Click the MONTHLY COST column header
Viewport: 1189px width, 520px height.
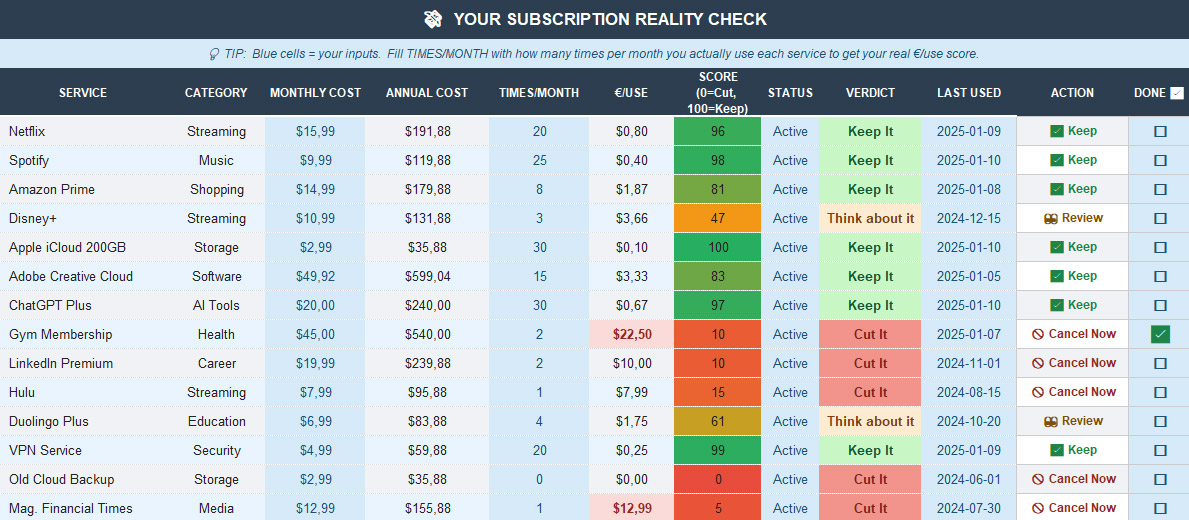315,92
